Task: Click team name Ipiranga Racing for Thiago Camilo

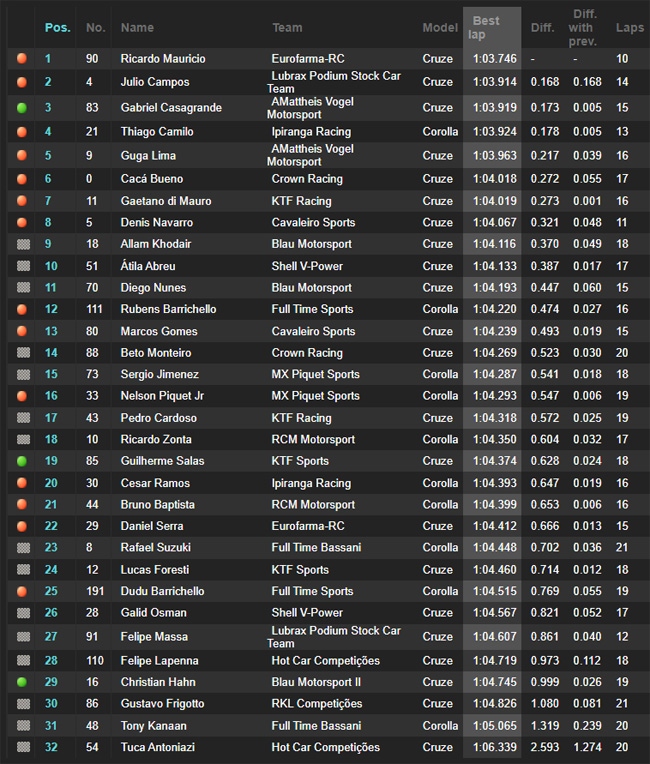Action: point(311,132)
